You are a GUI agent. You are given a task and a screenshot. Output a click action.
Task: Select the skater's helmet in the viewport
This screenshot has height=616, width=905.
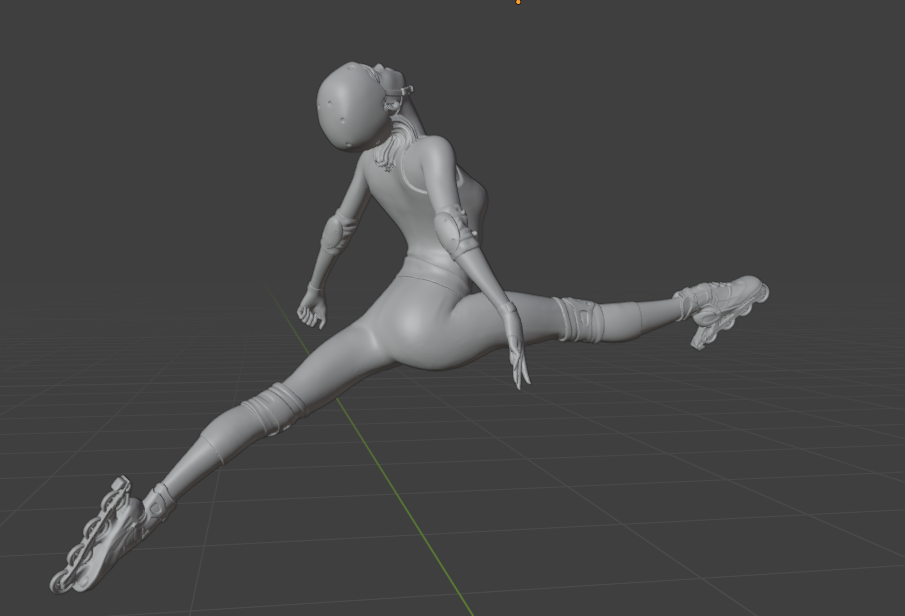pos(350,106)
